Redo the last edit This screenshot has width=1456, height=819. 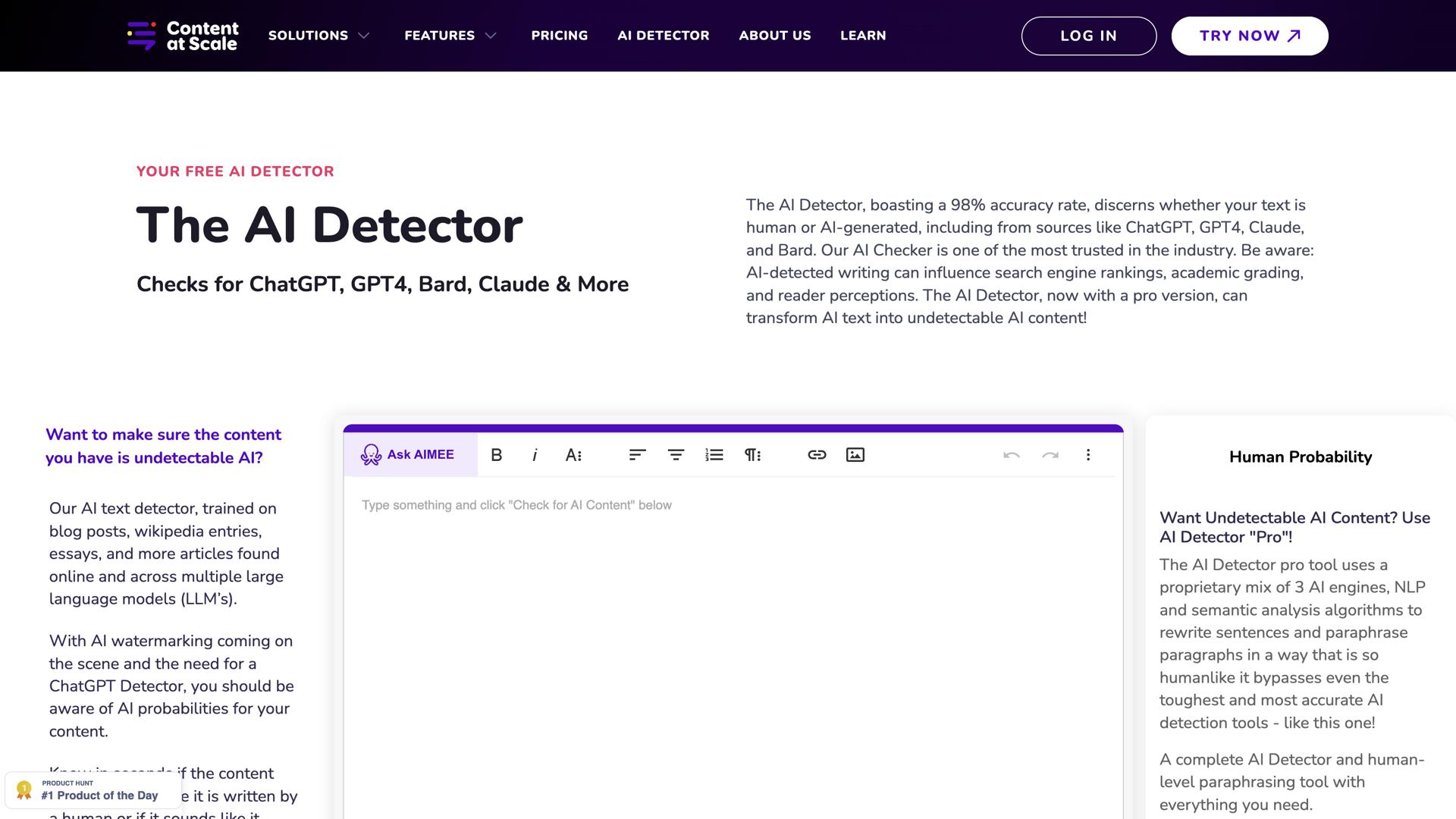[x=1050, y=455]
